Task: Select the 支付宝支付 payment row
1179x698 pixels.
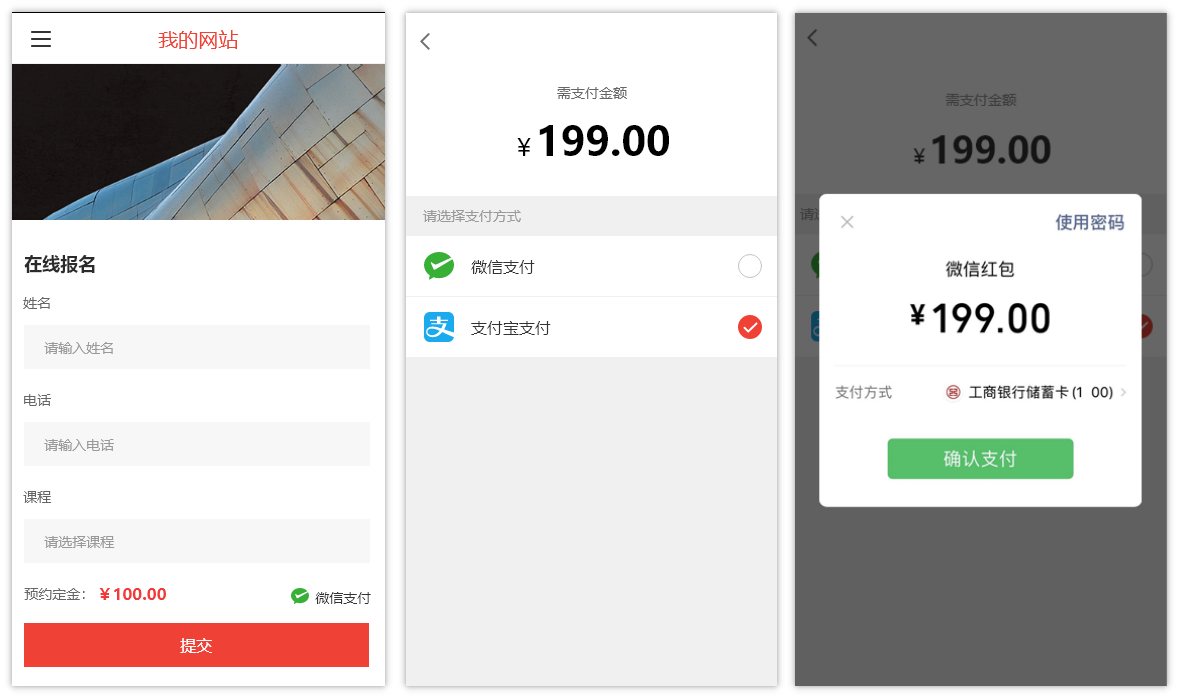Action: (x=591, y=327)
